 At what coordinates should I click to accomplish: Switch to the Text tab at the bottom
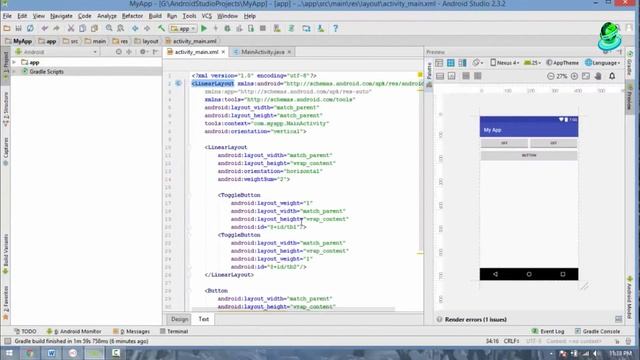click(x=204, y=319)
